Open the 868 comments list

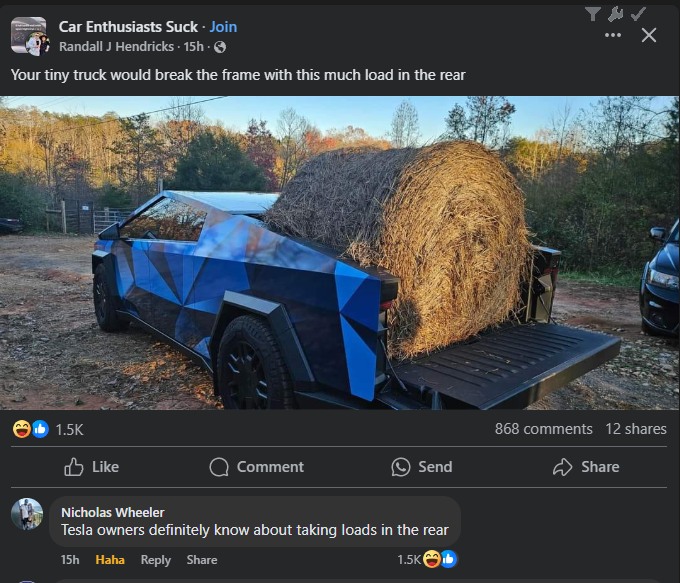543,429
